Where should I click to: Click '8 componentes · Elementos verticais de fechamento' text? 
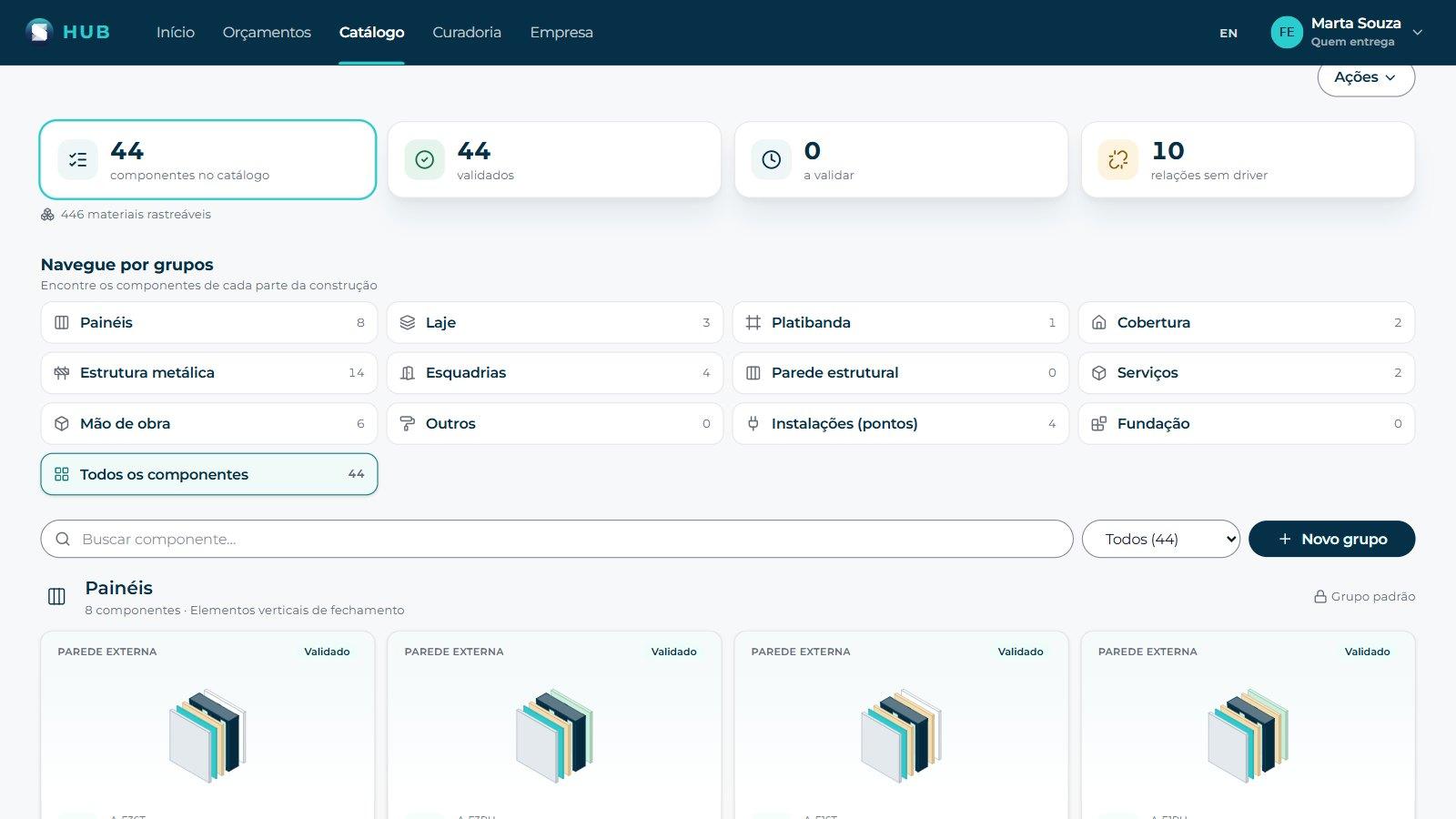pos(245,611)
